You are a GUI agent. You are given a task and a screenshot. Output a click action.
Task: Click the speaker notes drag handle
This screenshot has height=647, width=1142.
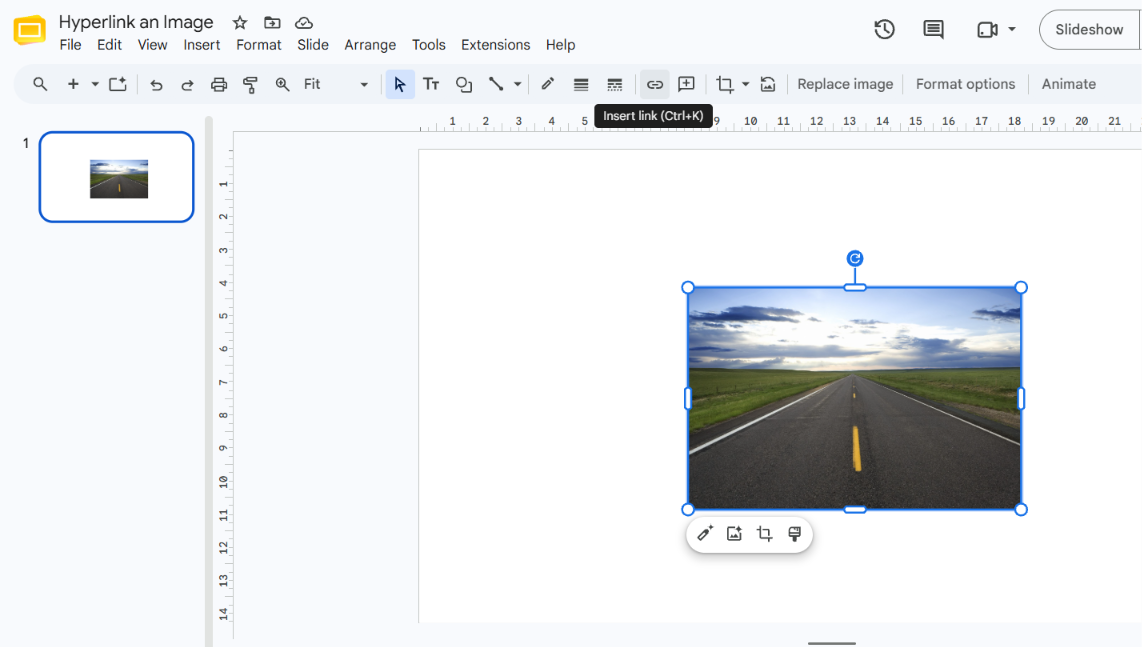(832, 643)
